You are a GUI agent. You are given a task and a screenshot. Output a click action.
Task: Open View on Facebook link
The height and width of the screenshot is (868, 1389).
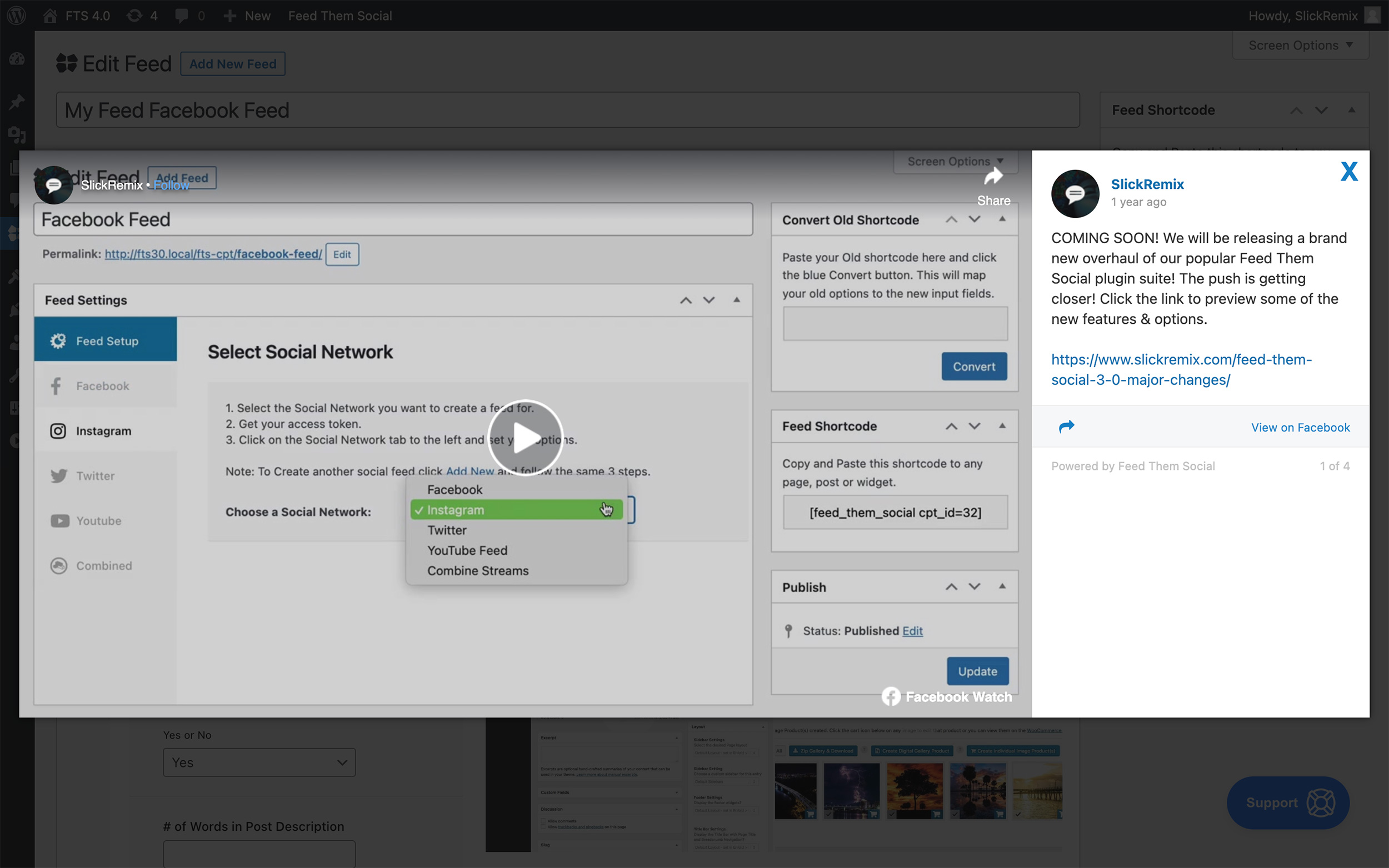tap(1300, 428)
